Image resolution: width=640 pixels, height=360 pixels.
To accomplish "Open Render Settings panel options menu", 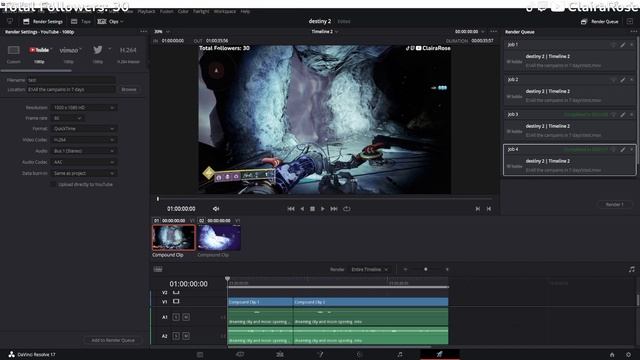I will click(143, 31).
